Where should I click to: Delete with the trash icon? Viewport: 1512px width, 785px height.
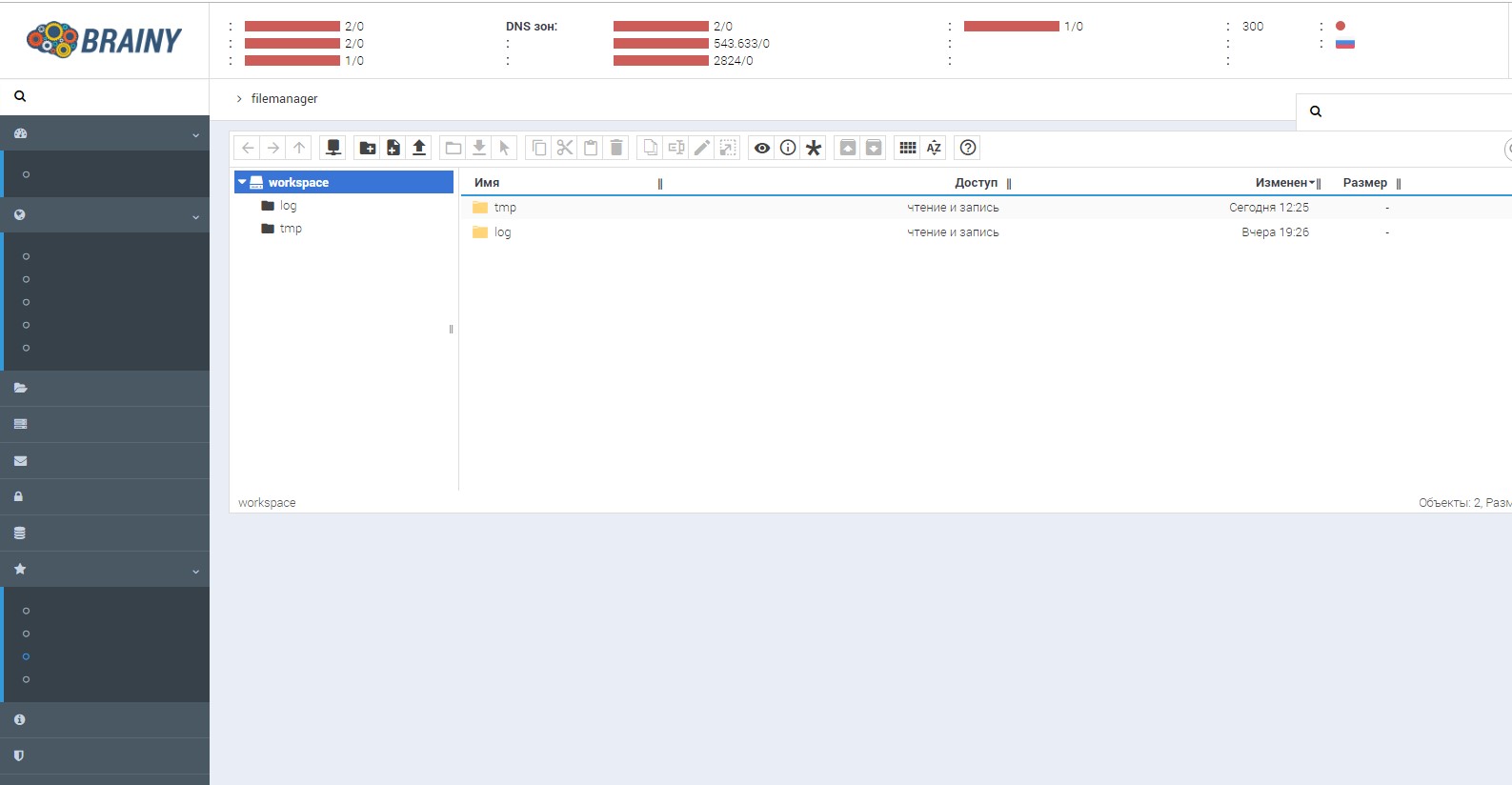click(x=616, y=148)
